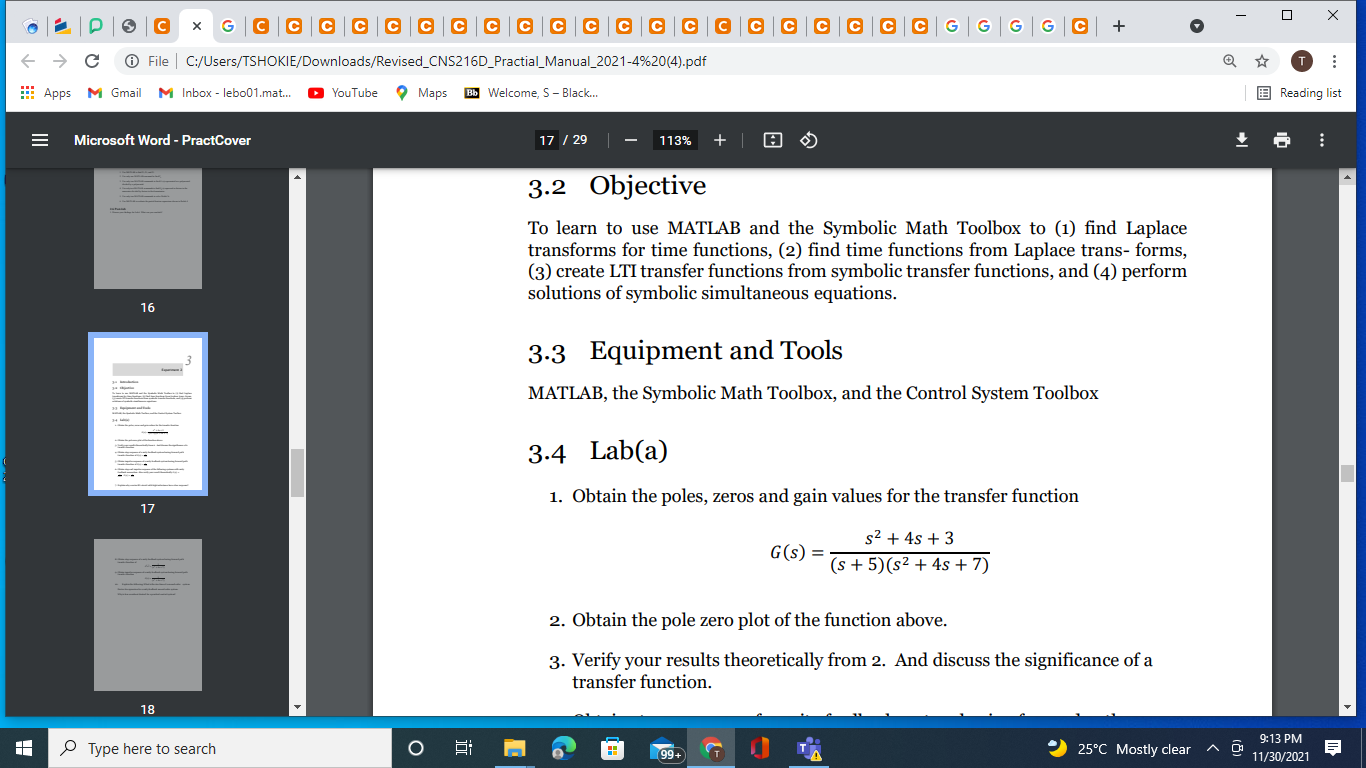This screenshot has width=1366, height=768.
Task: Rotate the PDF page counterclockwise
Action: (x=809, y=140)
